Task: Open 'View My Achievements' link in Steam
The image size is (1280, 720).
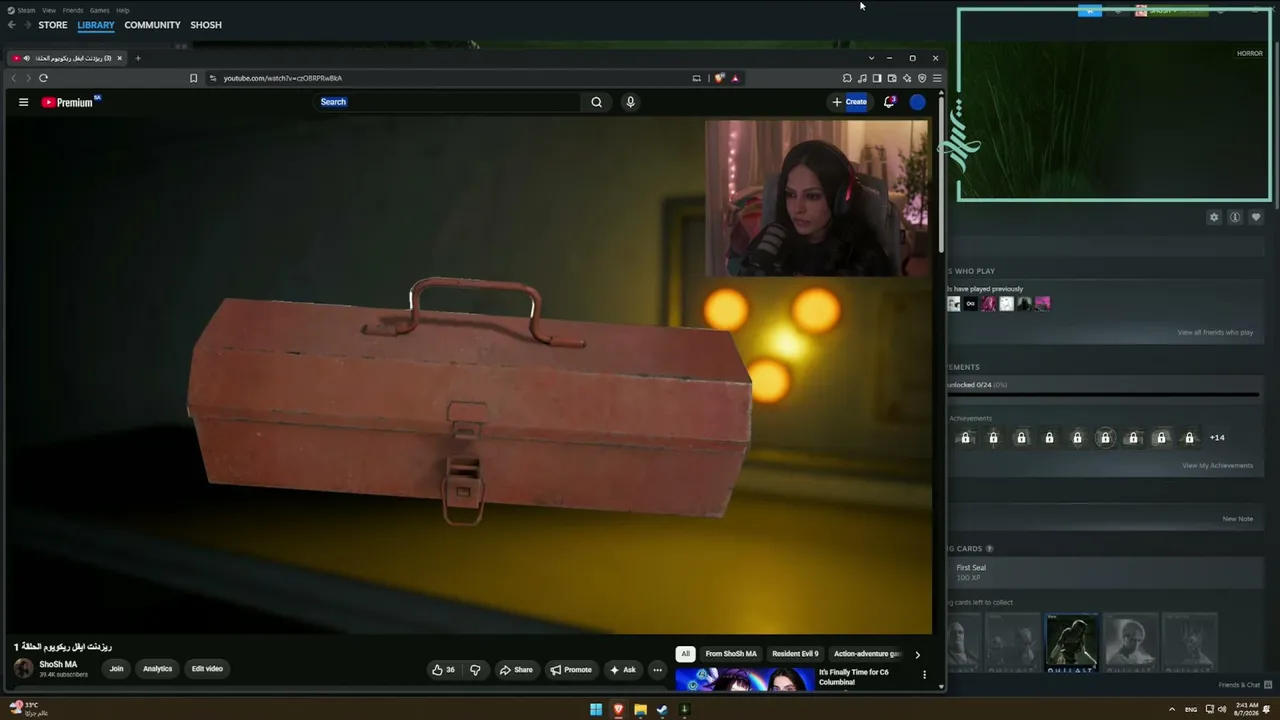Action: [x=1217, y=465]
